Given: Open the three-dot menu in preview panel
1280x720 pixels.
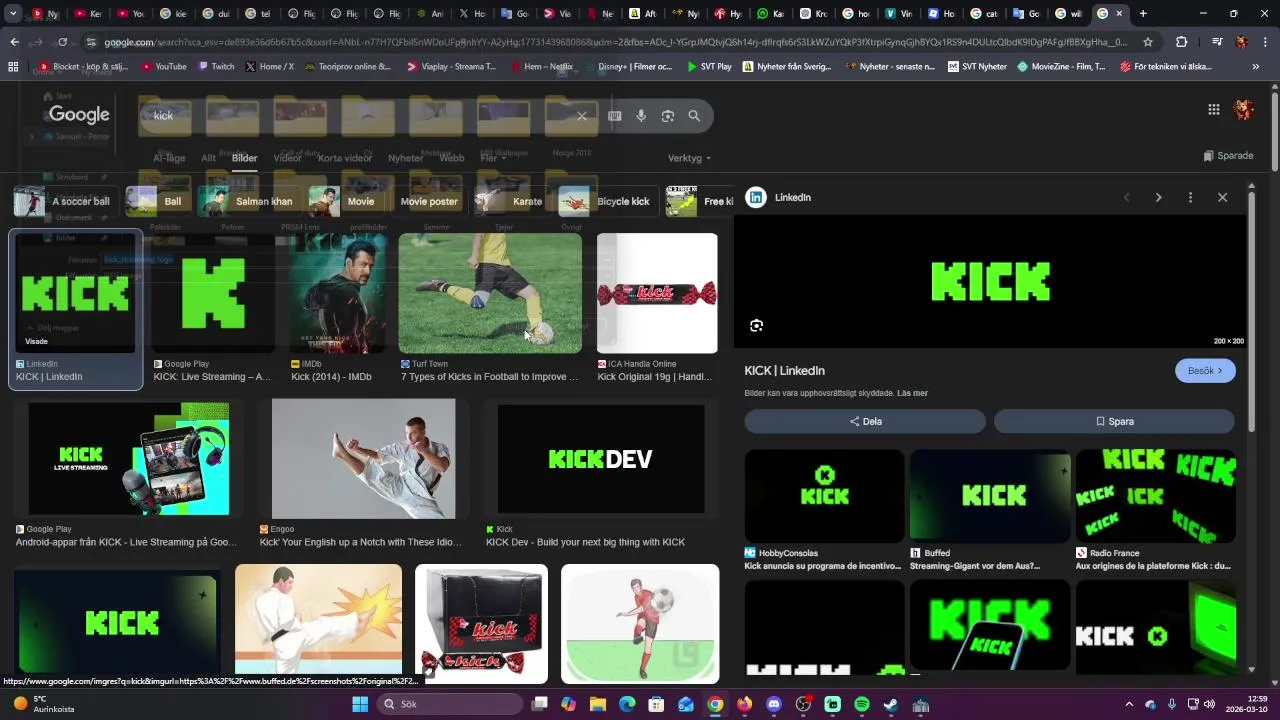Looking at the screenshot, I should (1190, 198).
